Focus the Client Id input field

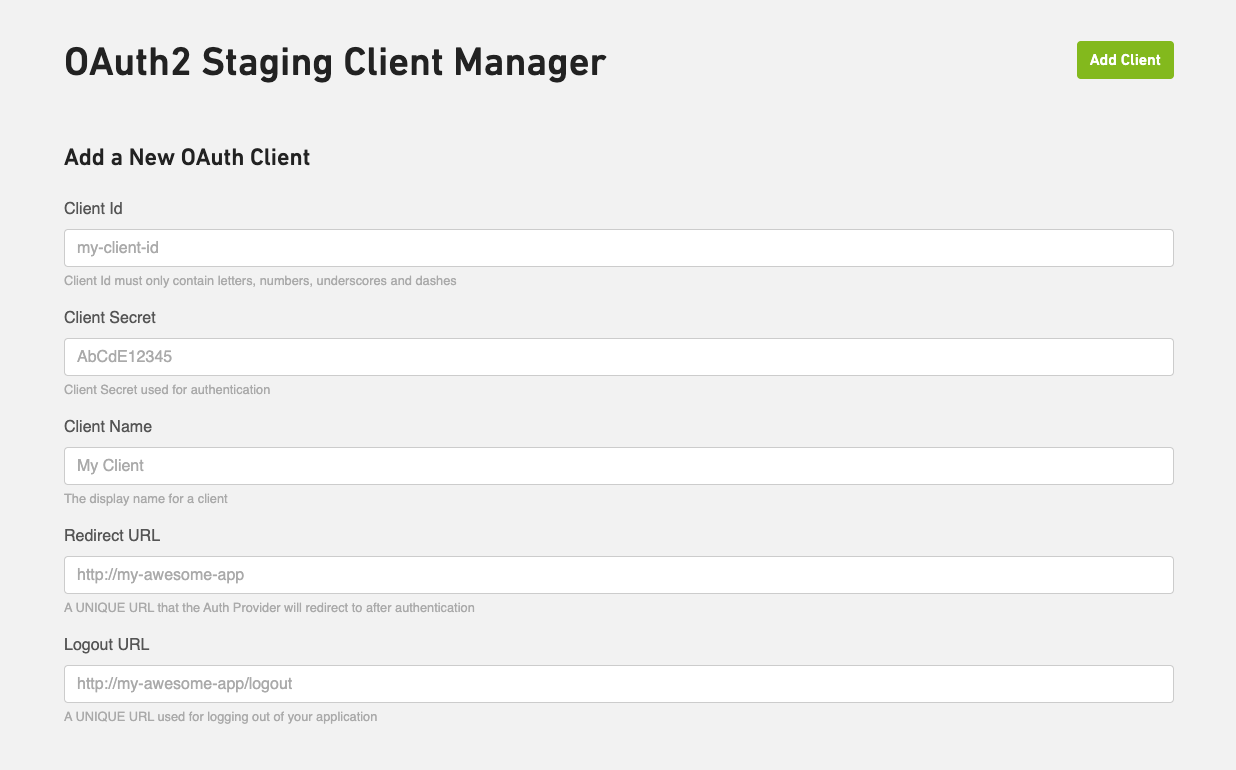click(x=618, y=248)
